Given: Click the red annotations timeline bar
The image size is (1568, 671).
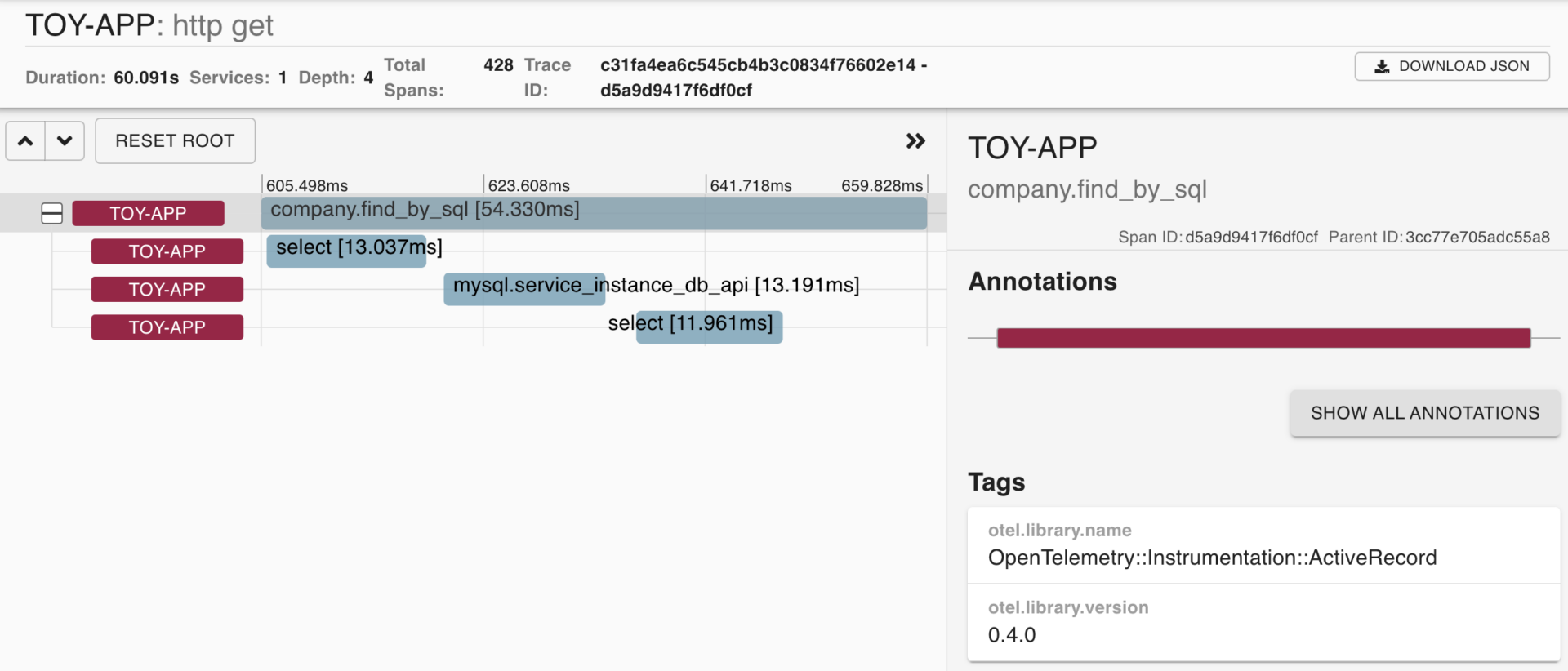Looking at the screenshot, I should point(1263,338).
